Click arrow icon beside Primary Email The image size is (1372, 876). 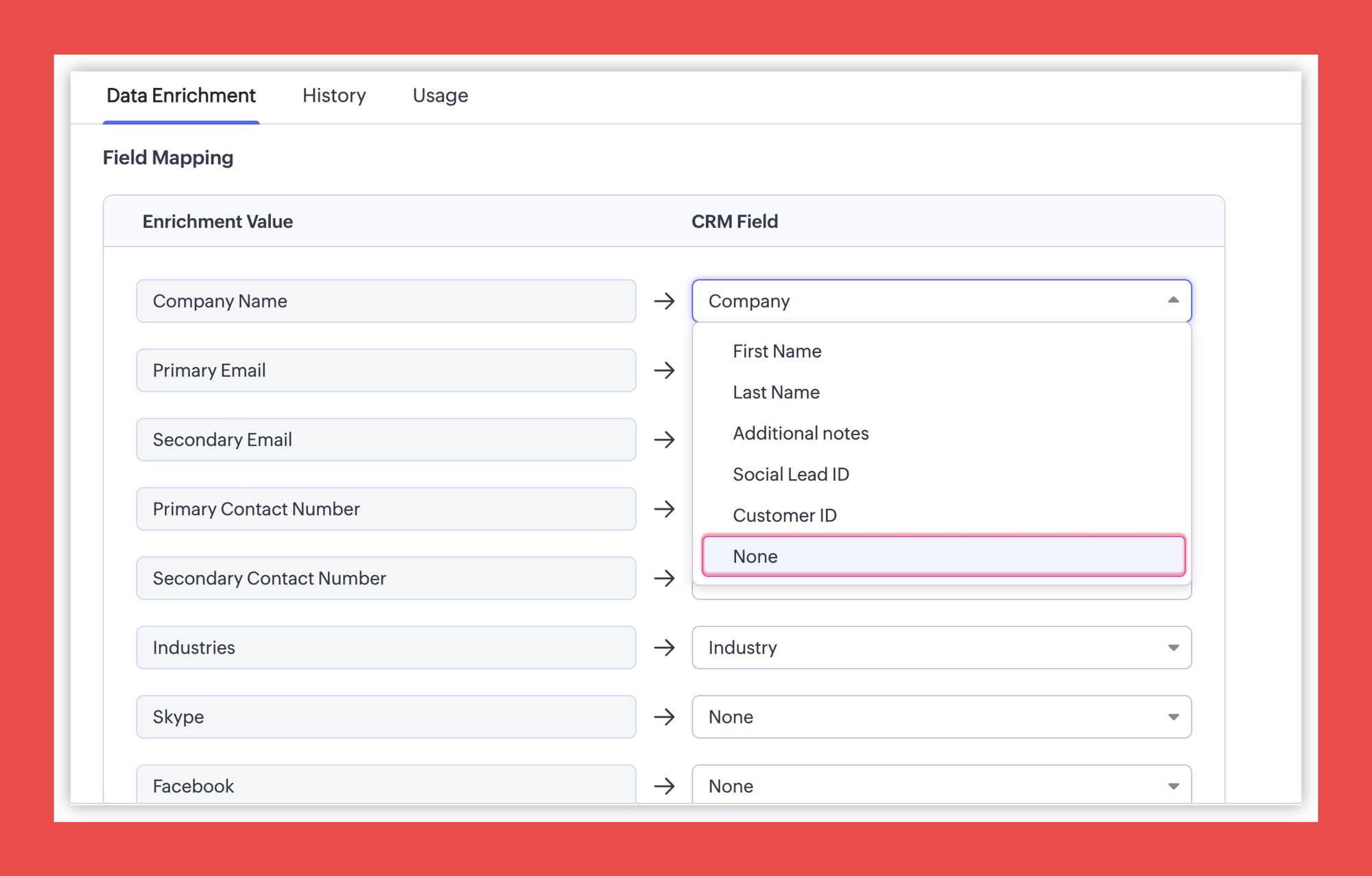664,370
